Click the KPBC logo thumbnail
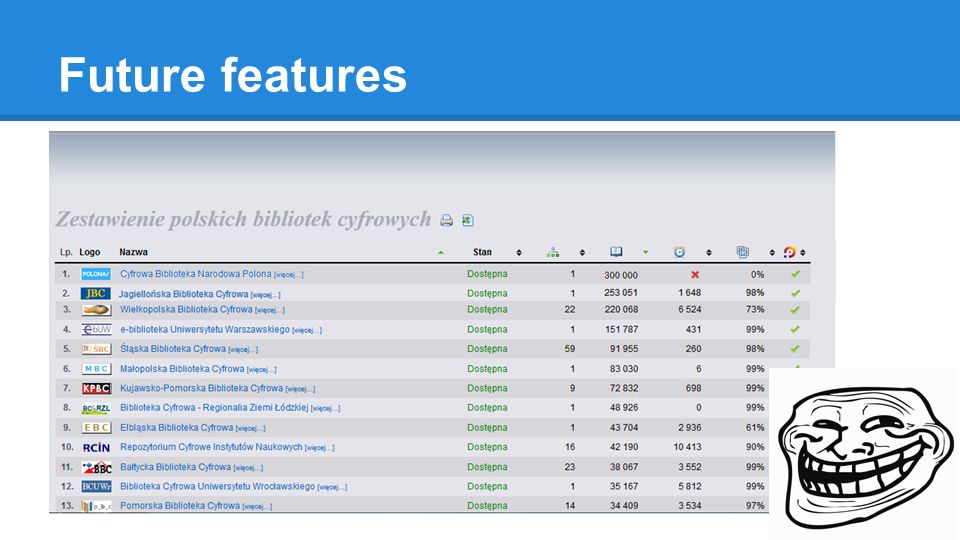960x540 pixels. point(96,388)
